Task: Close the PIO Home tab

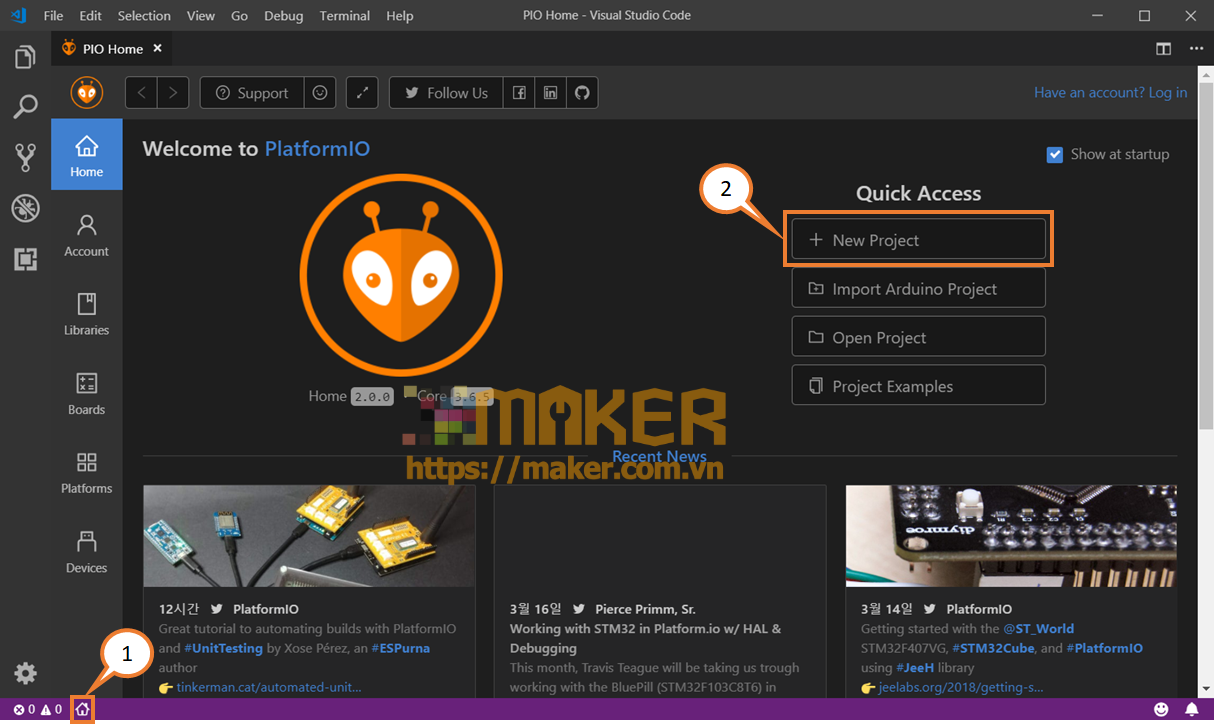Action: click(158, 48)
